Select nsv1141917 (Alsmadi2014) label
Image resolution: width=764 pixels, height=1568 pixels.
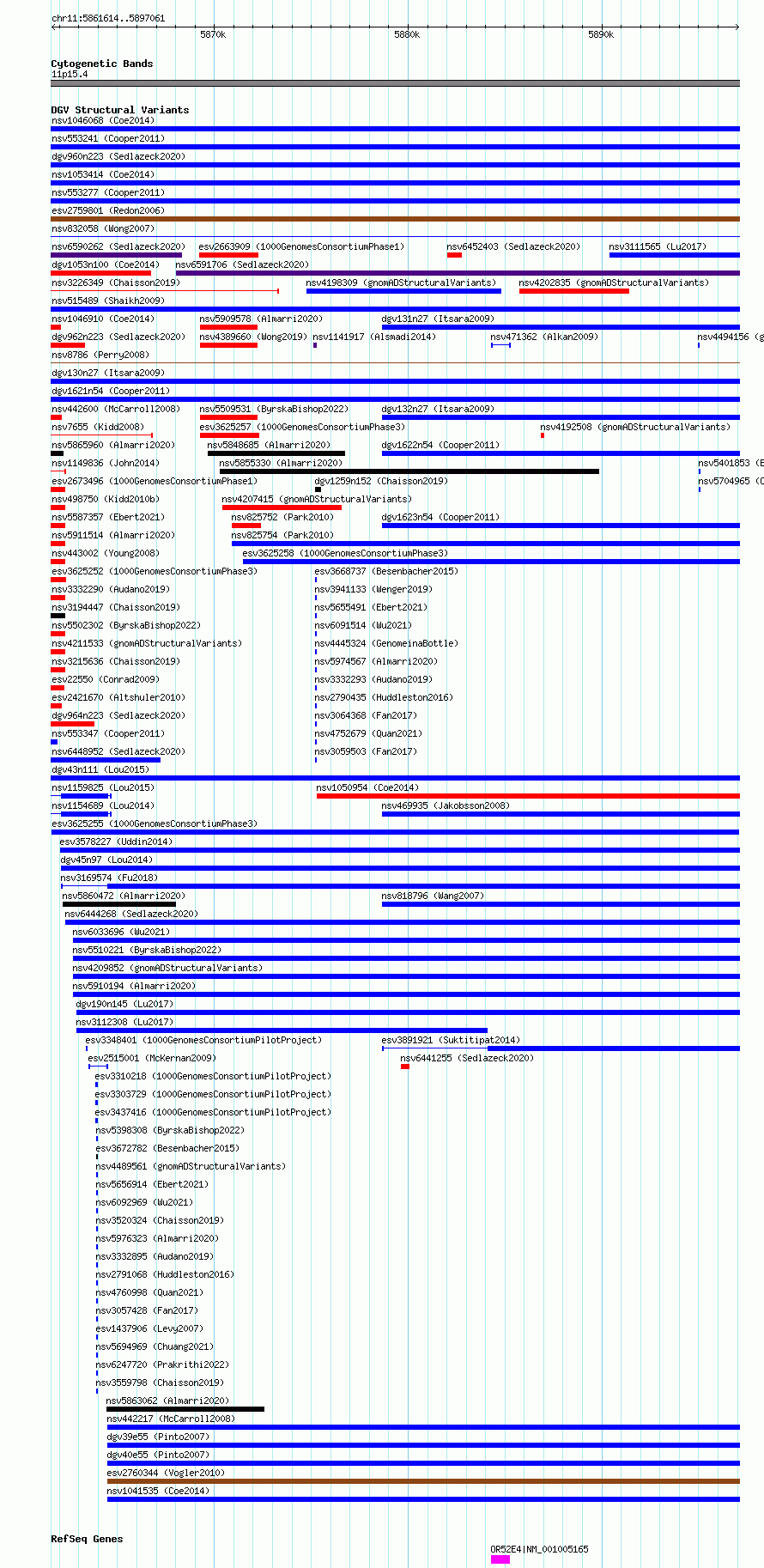coord(374,337)
